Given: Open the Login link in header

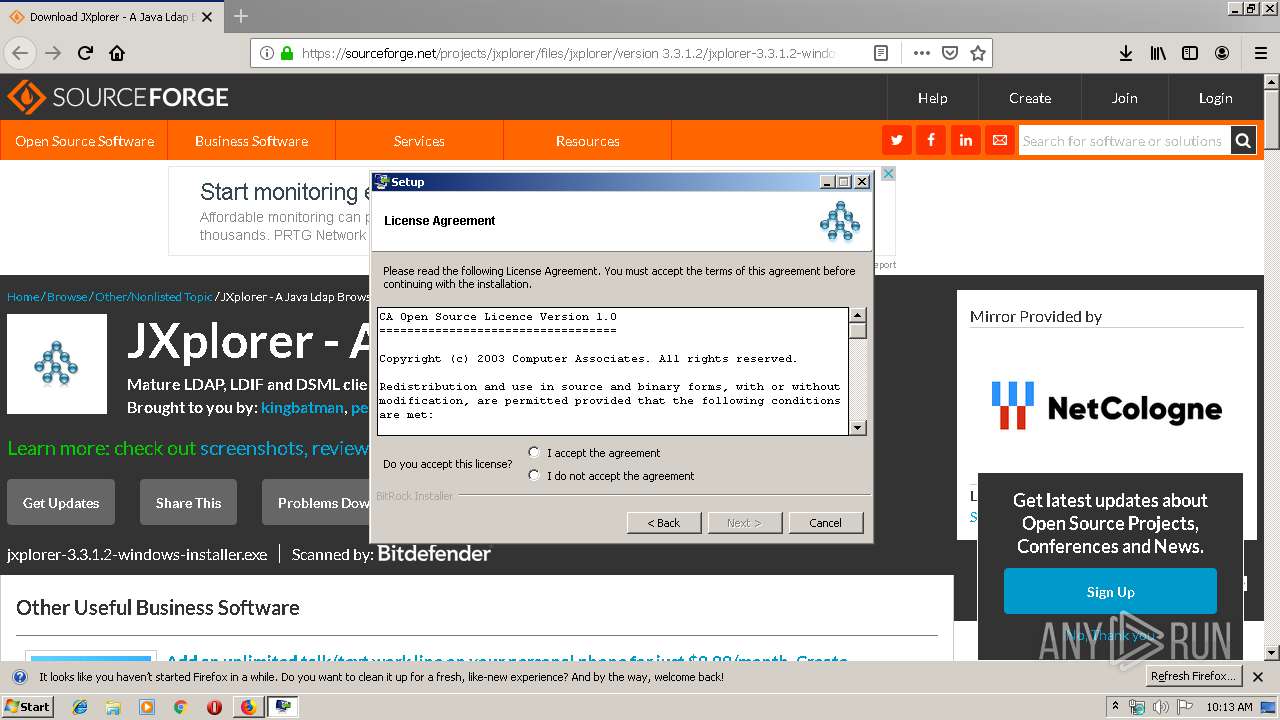Looking at the screenshot, I should 1216,98.
